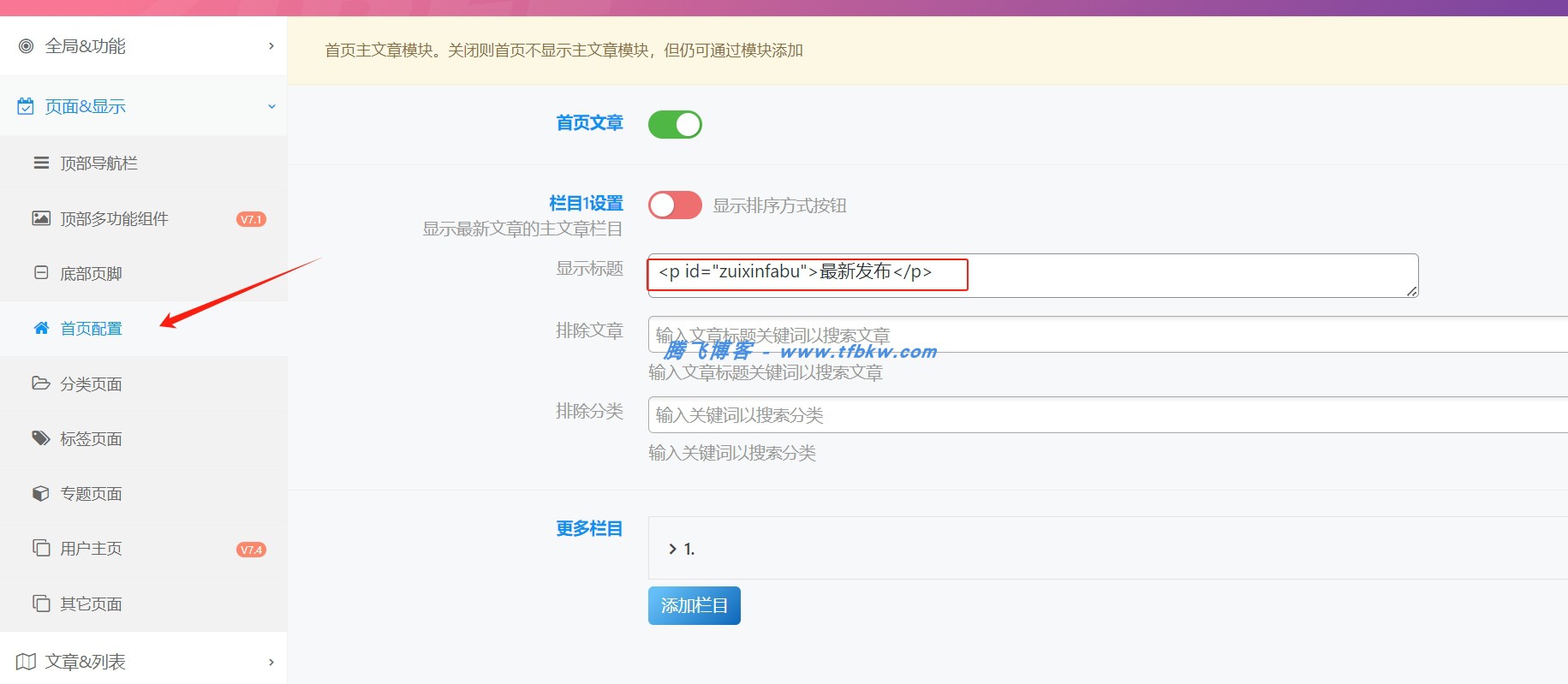The image size is (1568, 684).
Task: Expand item 1 under 更多栏目
Action: click(682, 549)
